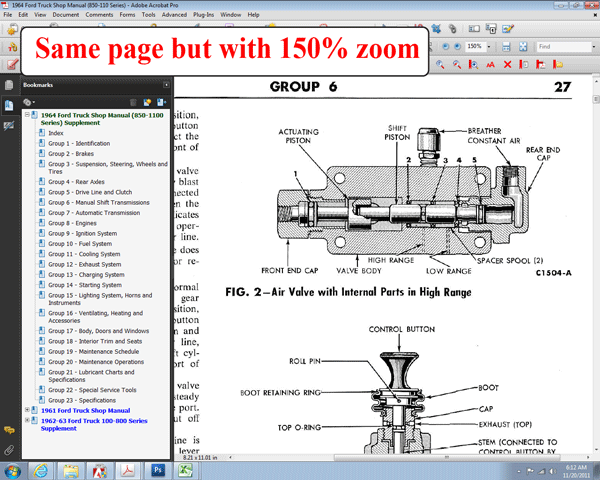Open Group 4 - Rear Axles bookmark
The height and width of the screenshot is (480, 600).
[x=77, y=182]
